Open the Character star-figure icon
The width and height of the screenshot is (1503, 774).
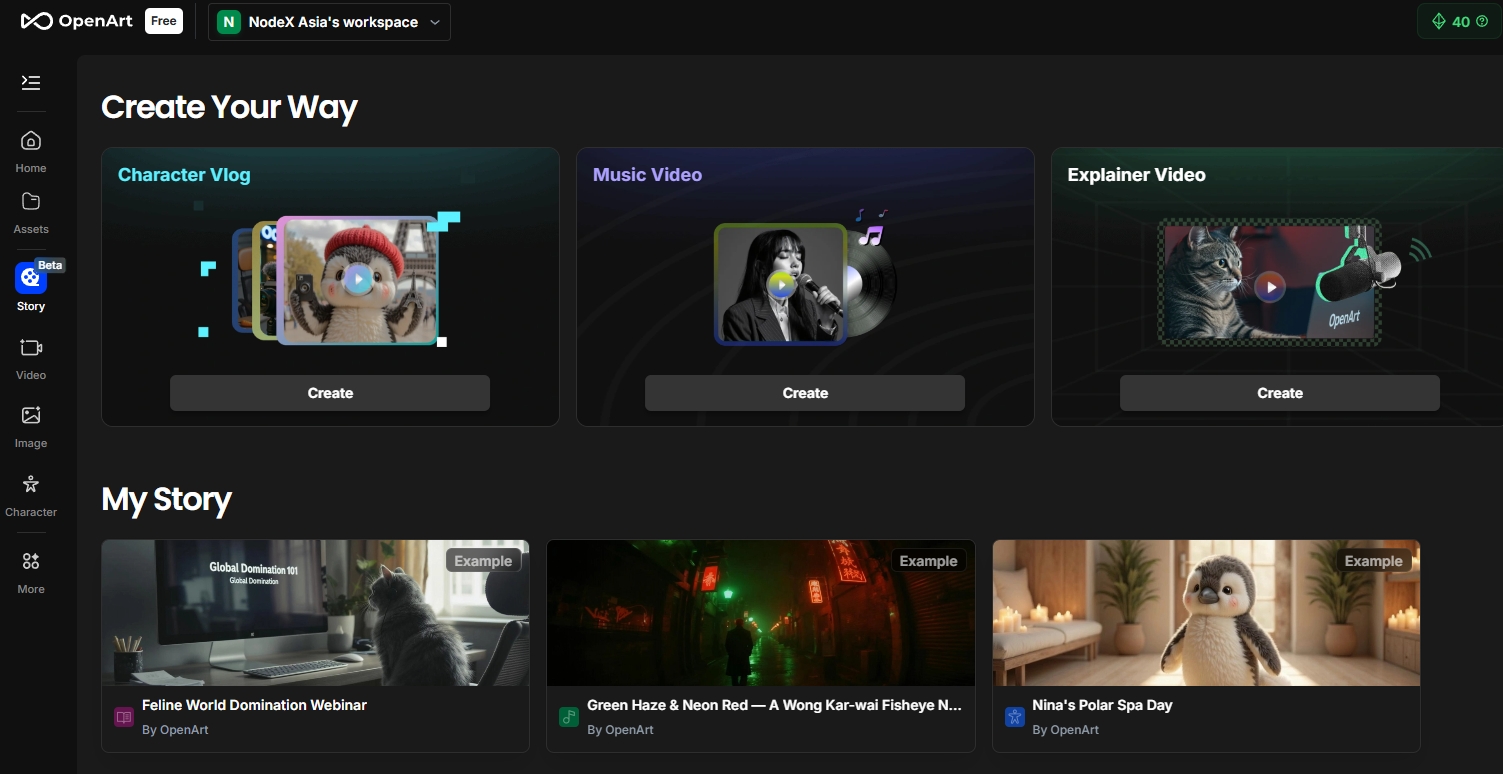coord(31,484)
